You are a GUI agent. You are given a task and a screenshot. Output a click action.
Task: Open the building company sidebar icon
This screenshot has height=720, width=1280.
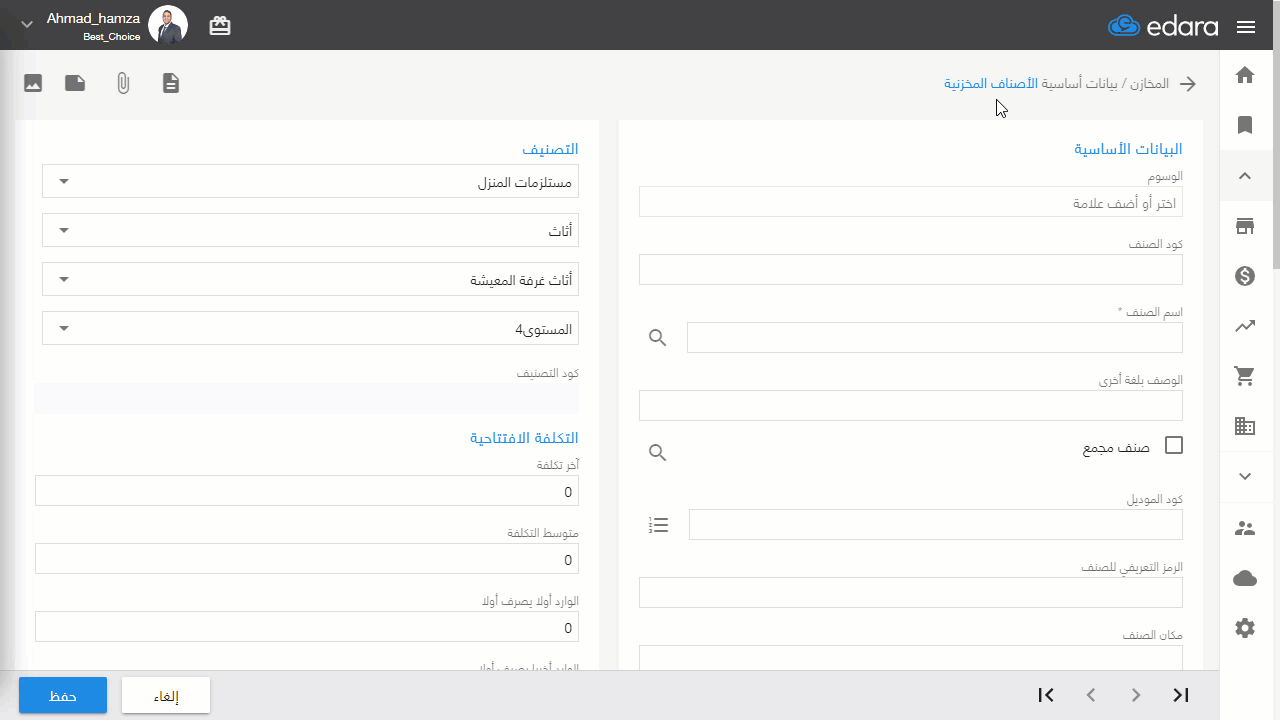pyautogui.click(x=1245, y=427)
